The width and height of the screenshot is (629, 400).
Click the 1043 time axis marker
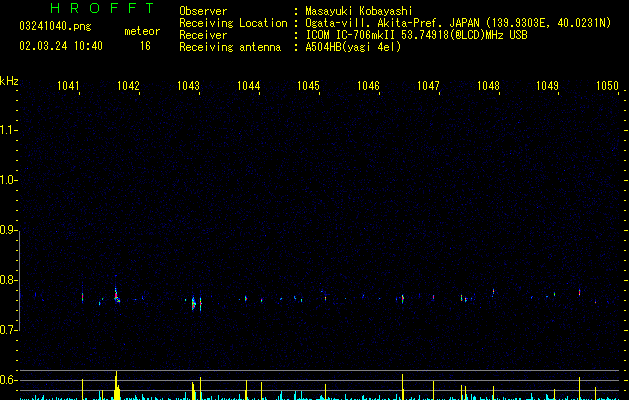click(x=188, y=85)
